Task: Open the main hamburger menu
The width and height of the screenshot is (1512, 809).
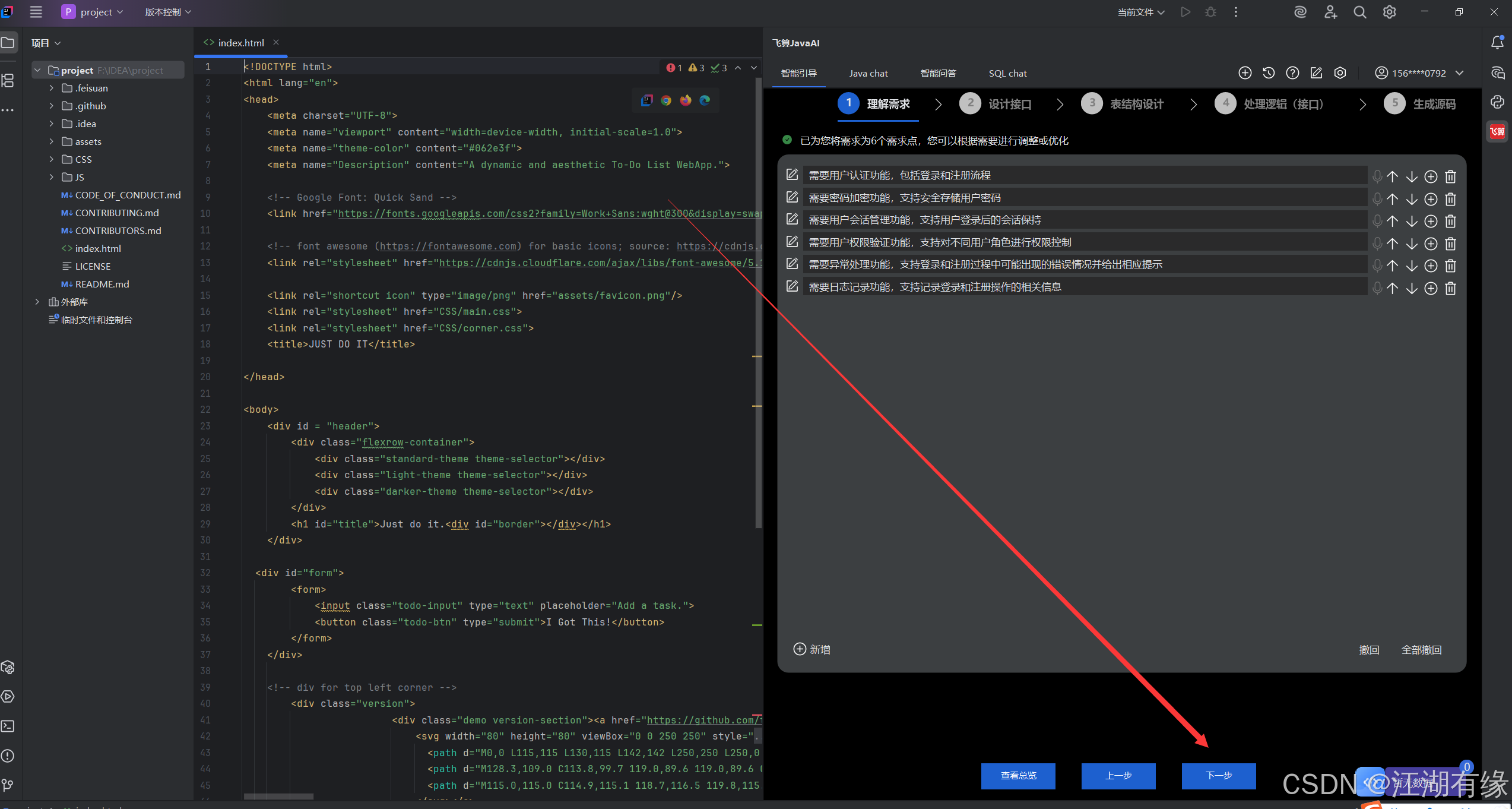Action: pyautogui.click(x=36, y=12)
